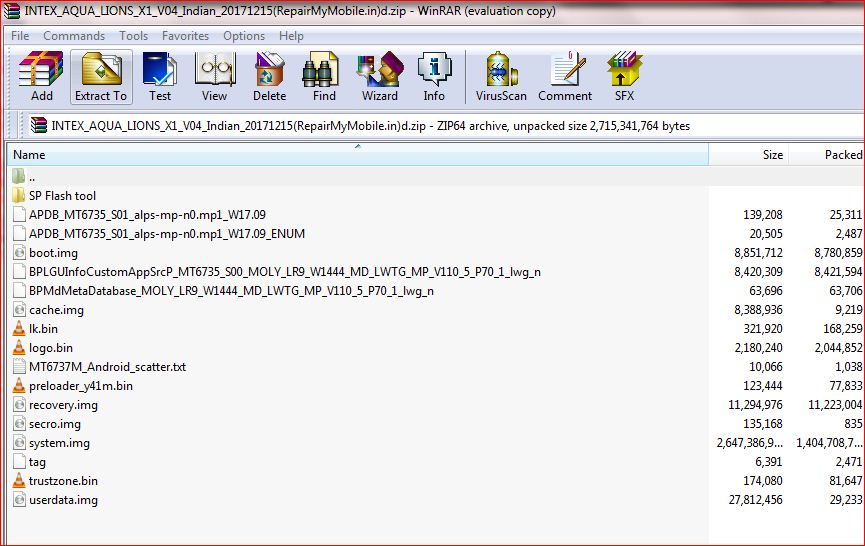Launch the Wizard tool
Viewport: 865px width, 546px height.
coord(380,76)
